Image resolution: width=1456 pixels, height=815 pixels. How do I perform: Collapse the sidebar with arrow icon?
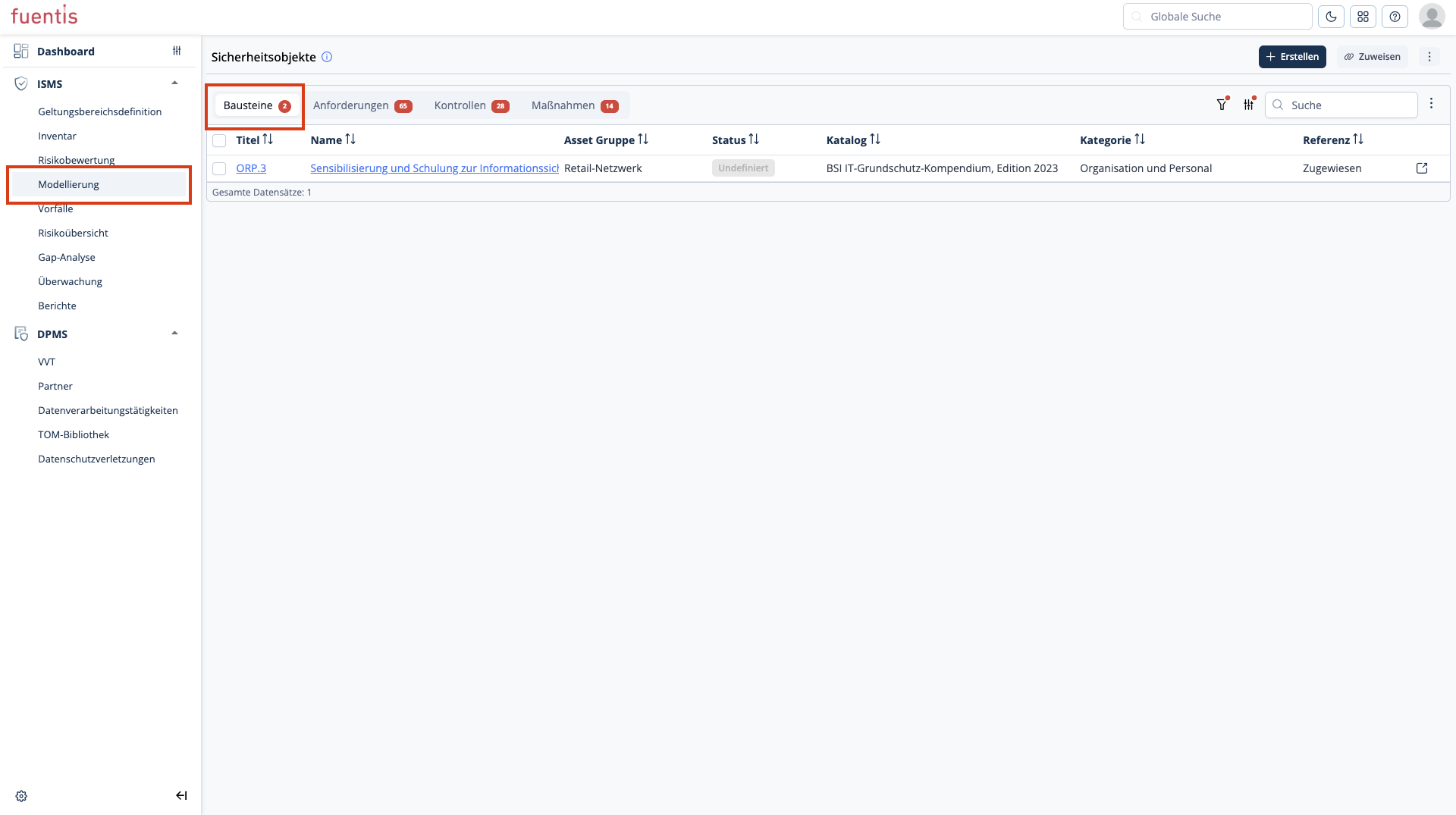coord(181,795)
